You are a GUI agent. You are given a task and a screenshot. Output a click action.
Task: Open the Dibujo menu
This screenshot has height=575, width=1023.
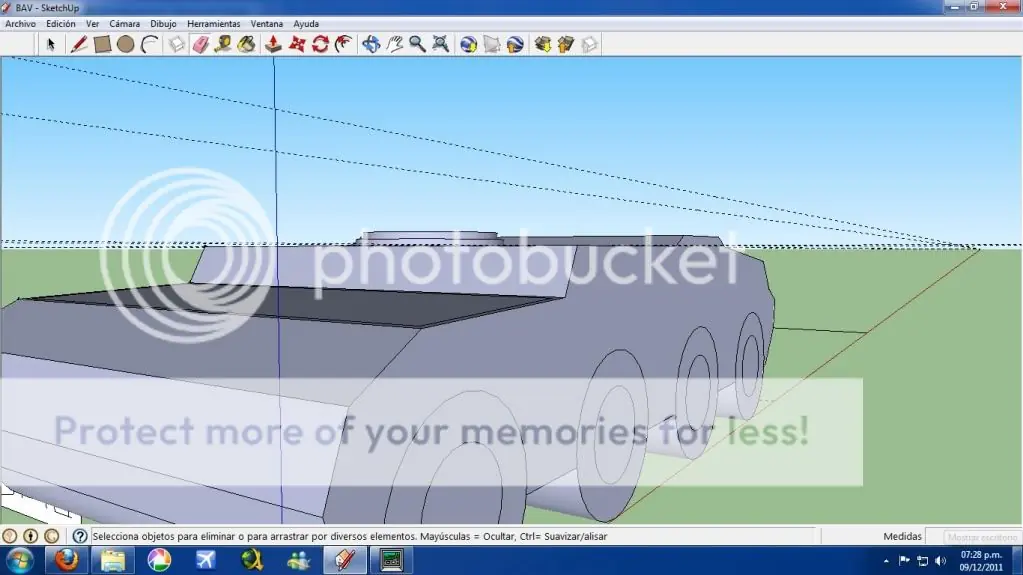(163, 23)
